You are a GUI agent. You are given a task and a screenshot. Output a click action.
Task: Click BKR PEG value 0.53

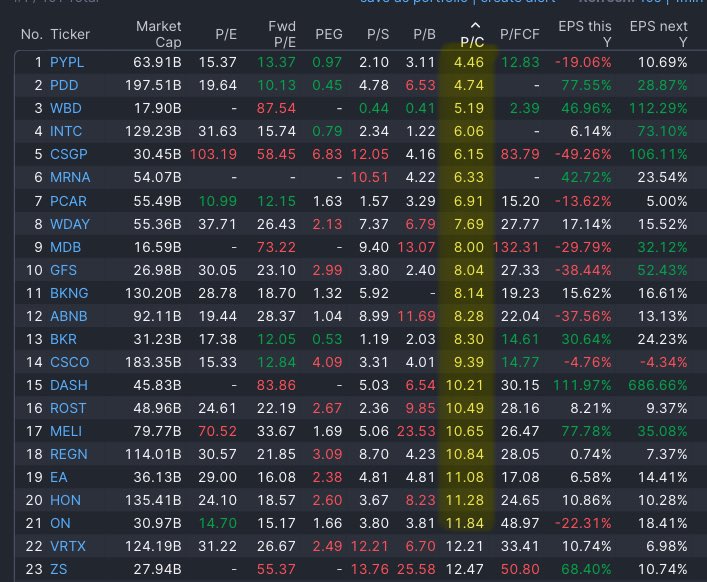point(327,339)
